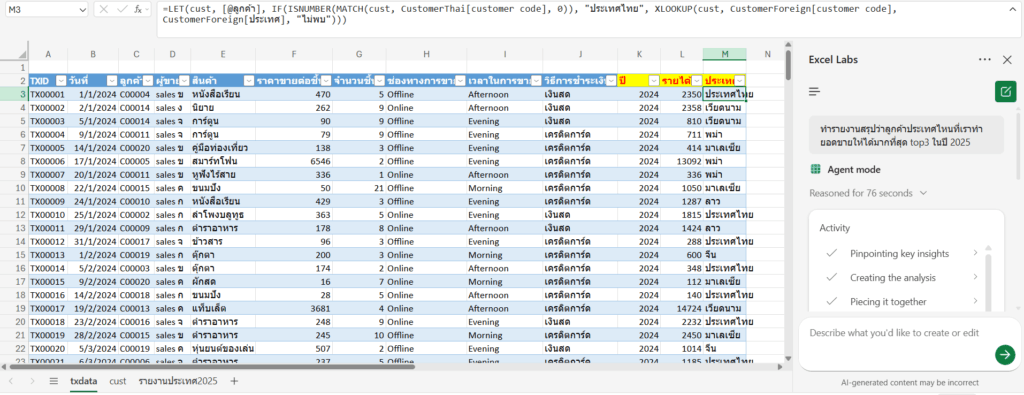Viewport: 1024px width, 395px height.
Task: Switch to the cust sheet tab
Action: click(118, 381)
